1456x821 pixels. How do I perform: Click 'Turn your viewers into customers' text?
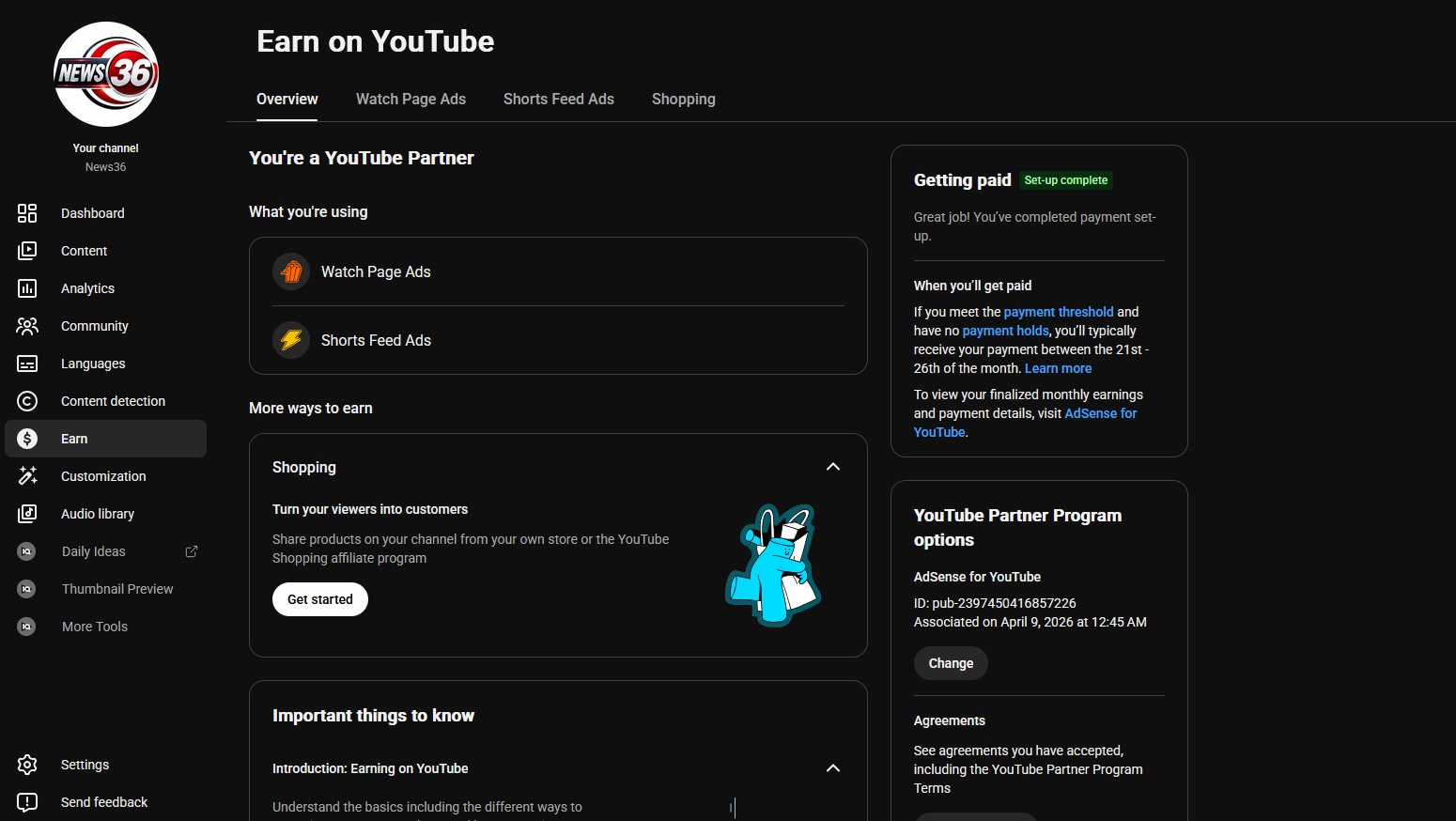pos(370,509)
